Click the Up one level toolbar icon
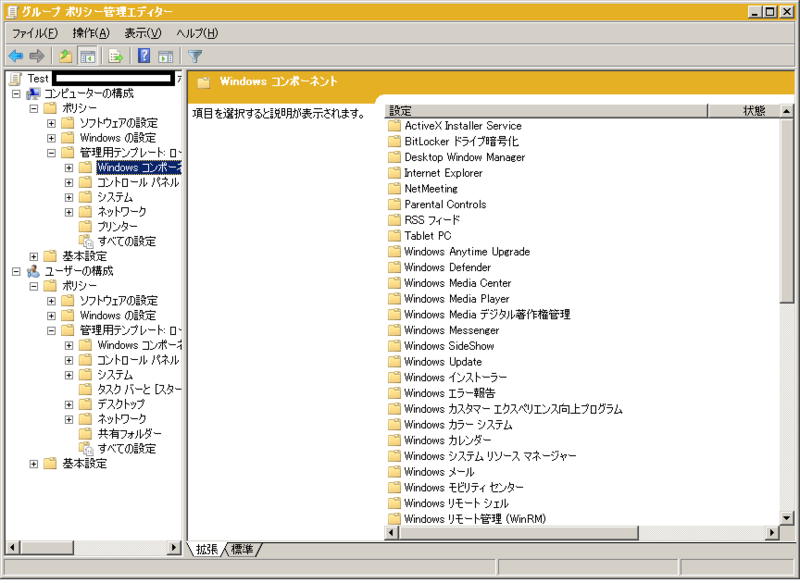The width and height of the screenshot is (800, 583). point(65,56)
